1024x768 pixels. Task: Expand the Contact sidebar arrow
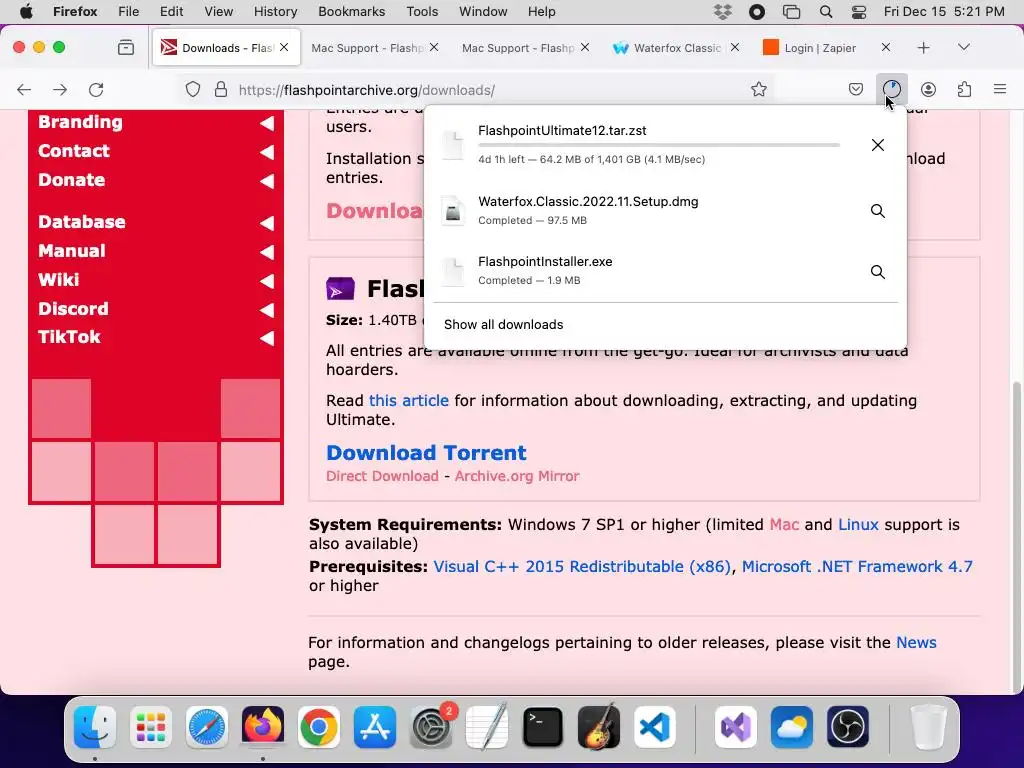(266, 152)
